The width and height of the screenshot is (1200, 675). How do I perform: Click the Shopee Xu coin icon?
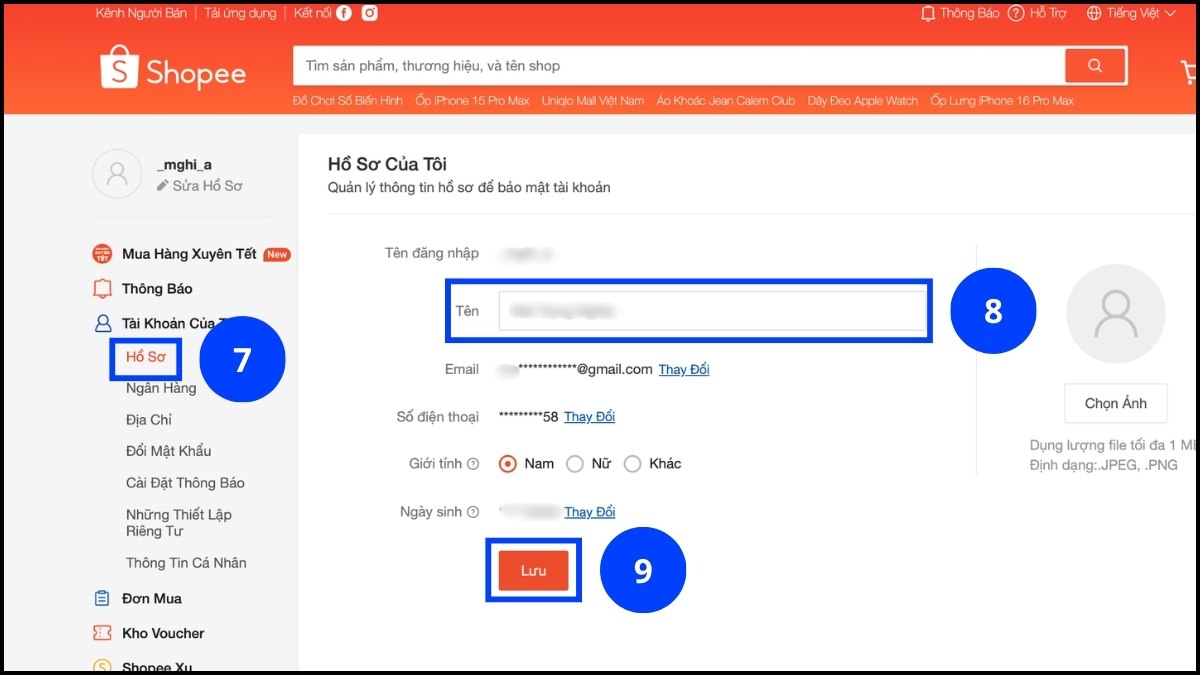(101, 665)
